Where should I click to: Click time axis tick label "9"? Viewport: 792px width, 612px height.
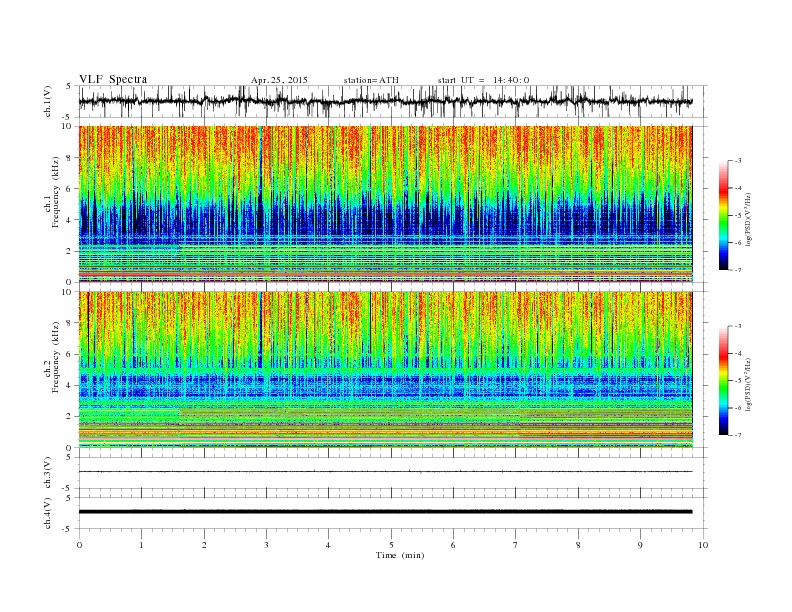pos(640,545)
